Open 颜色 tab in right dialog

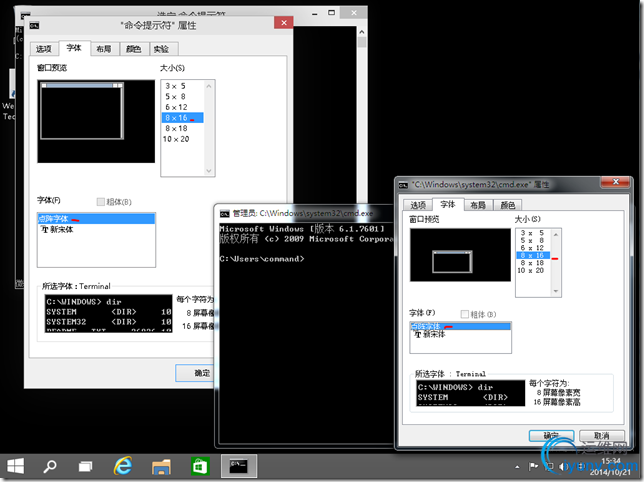point(508,205)
